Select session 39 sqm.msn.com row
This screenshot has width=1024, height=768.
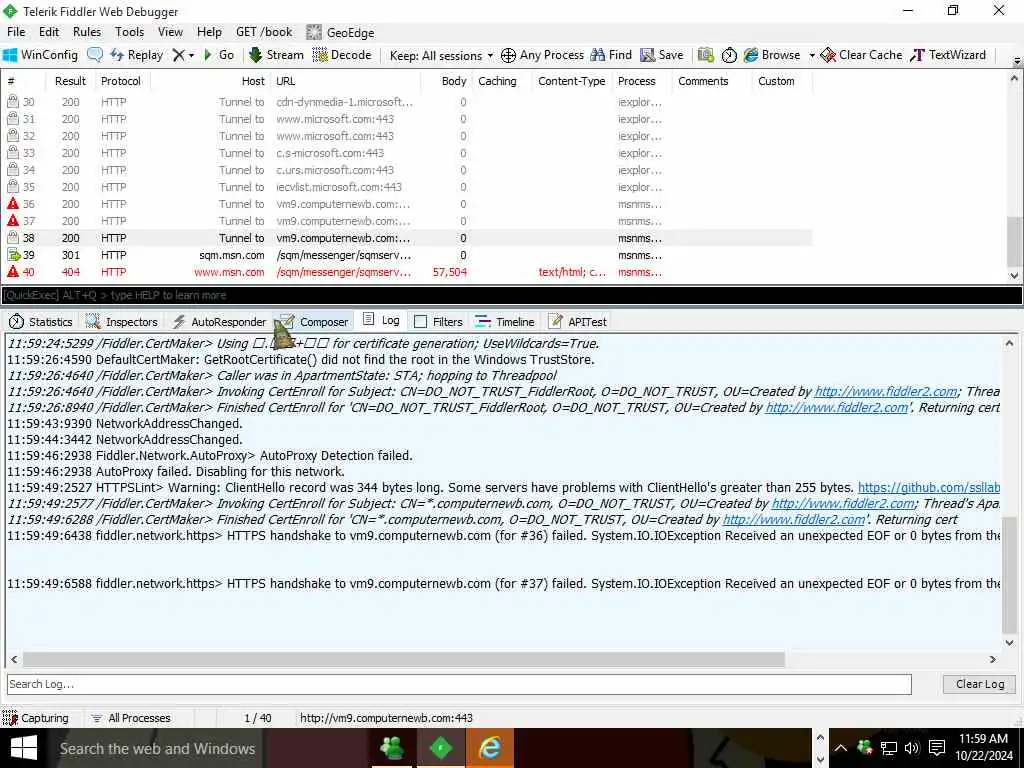(406, 255)
